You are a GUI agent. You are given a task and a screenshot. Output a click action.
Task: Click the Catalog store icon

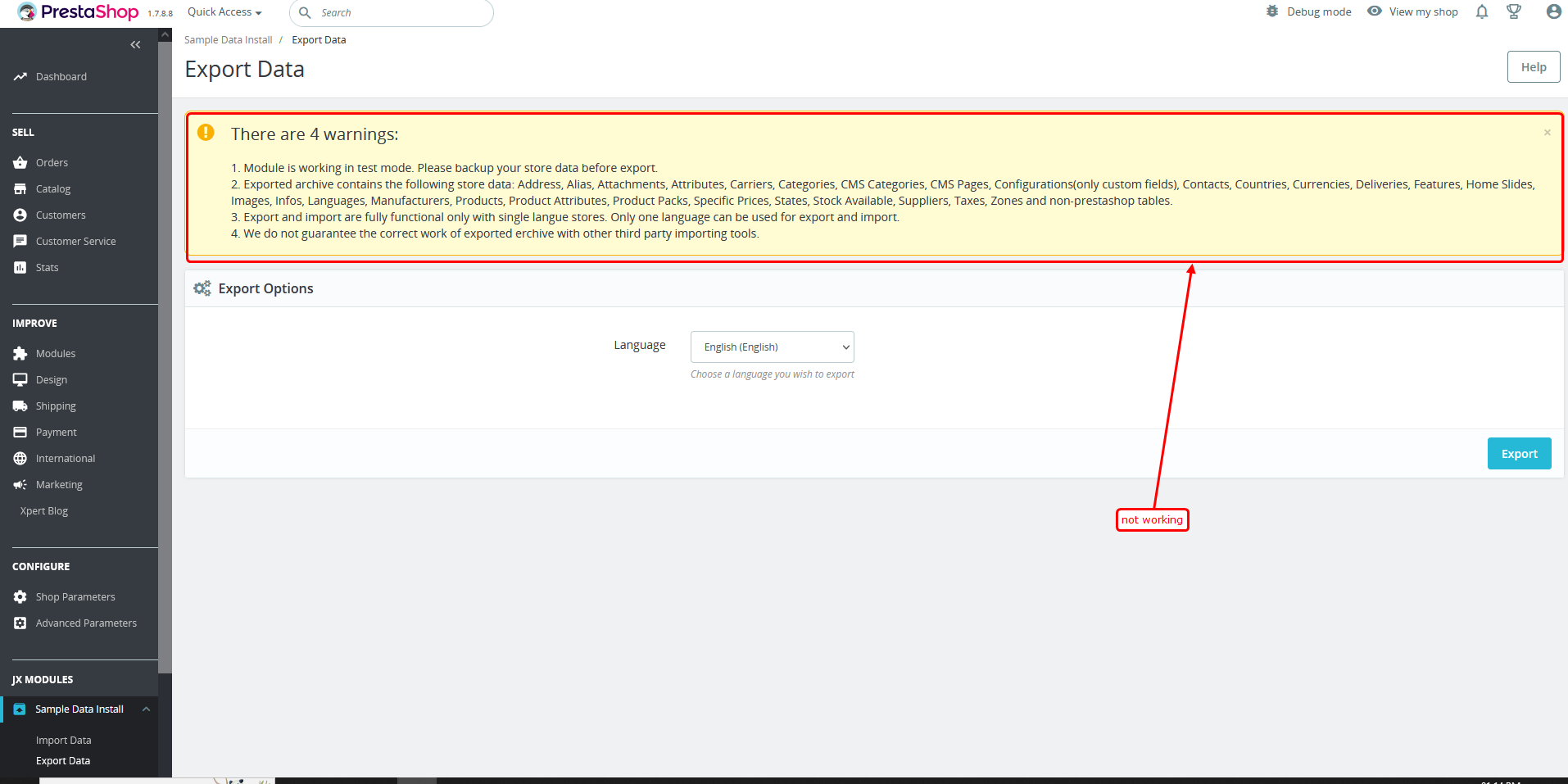click(x=20, y=189)
